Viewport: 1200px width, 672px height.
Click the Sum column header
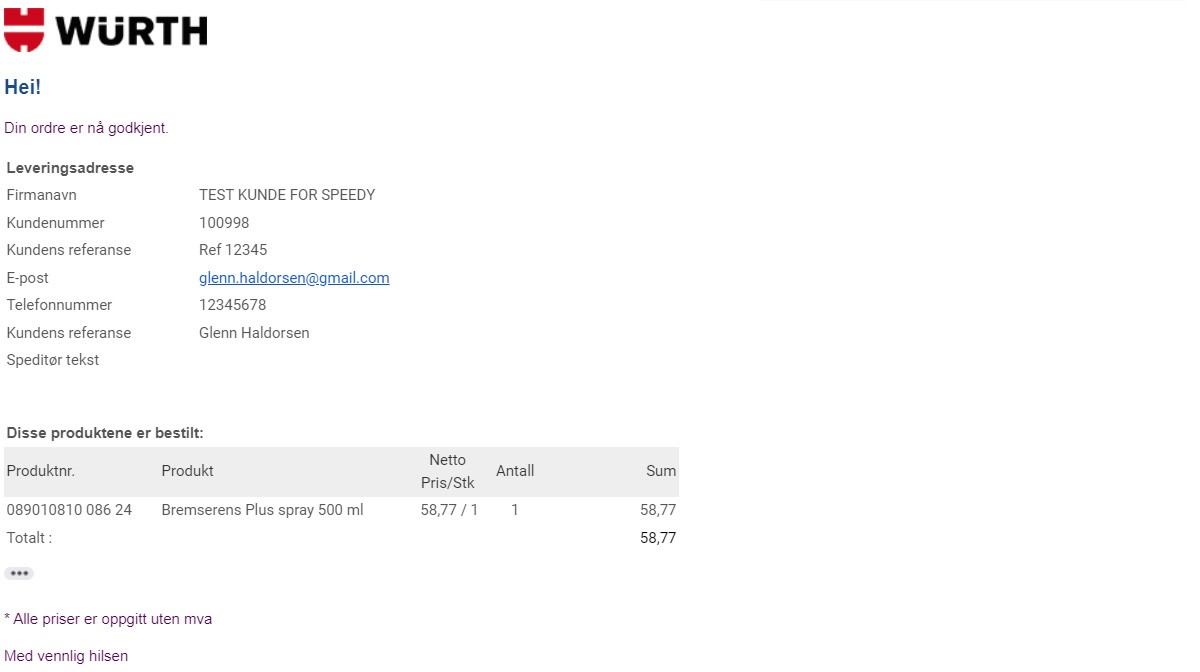(661, 471)
